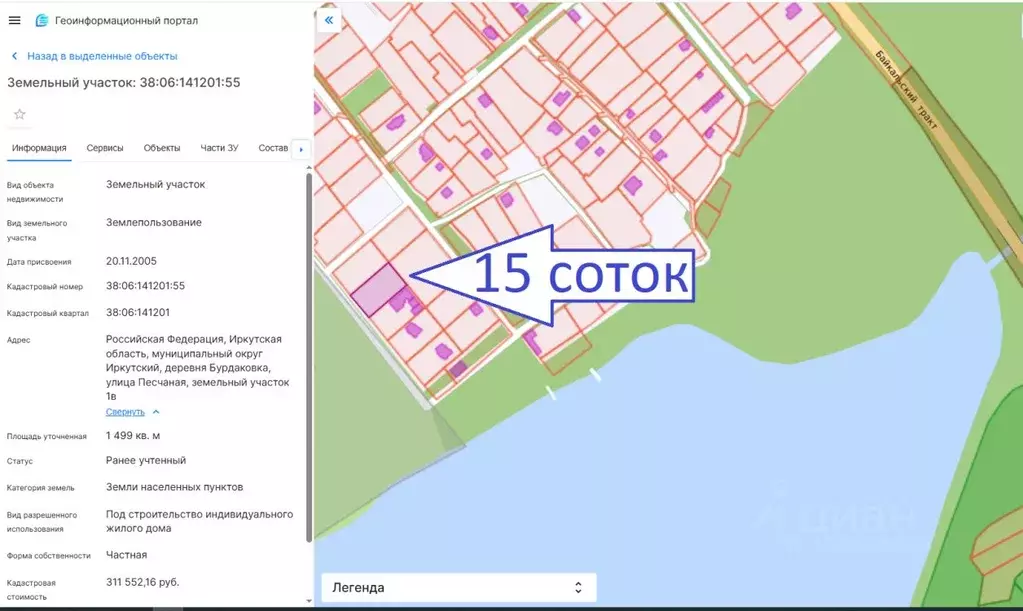Click the address text with деревня Бурдаковка

(x=197, y=368)
